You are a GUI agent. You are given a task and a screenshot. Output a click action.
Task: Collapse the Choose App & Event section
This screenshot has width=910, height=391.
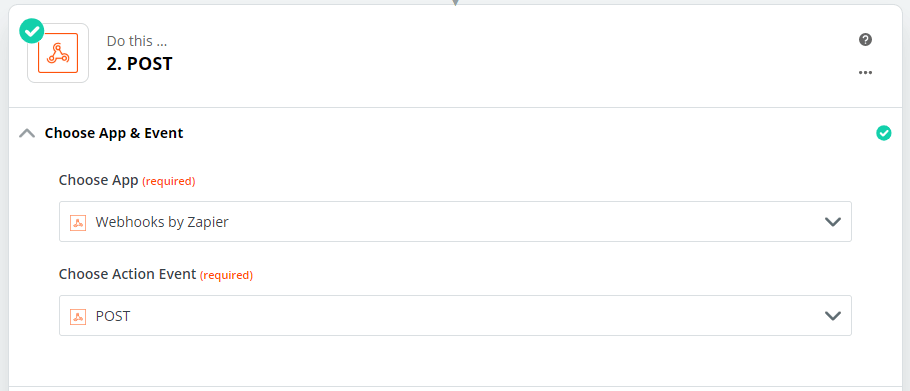(x=27, y=133)
